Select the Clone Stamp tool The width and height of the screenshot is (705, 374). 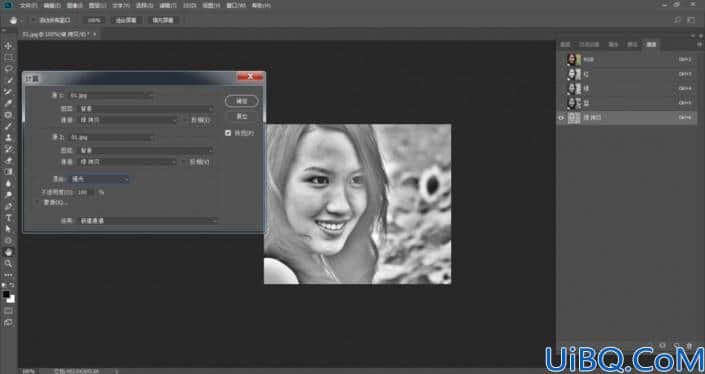(x=8, y=138)
